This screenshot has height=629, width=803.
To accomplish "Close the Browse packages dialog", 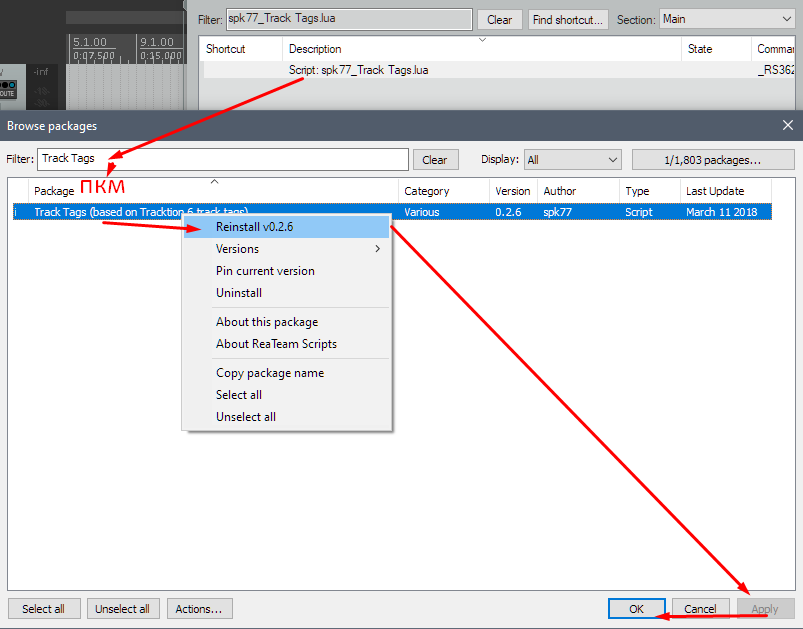I will point(788,125).
